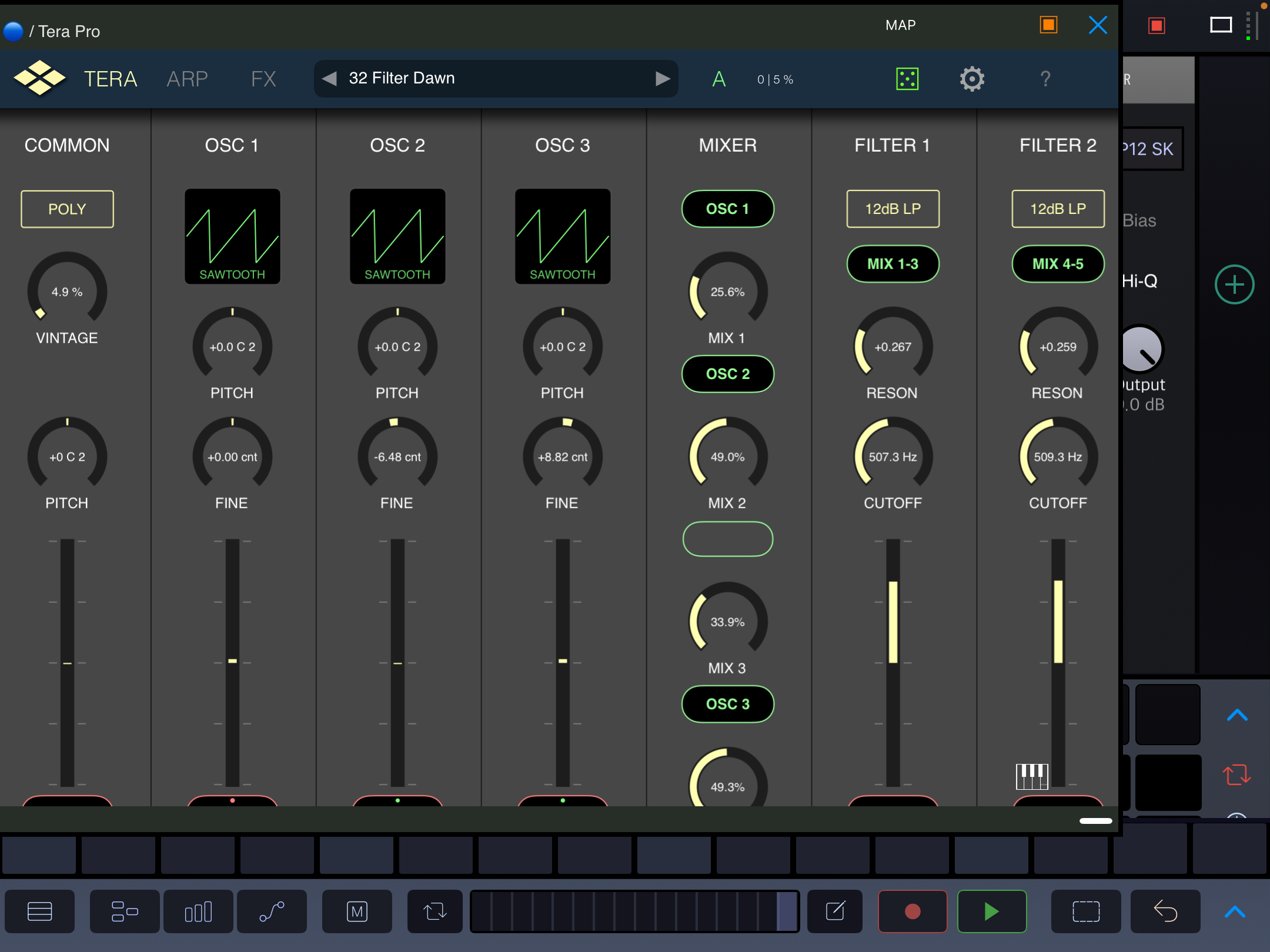Toggle the OSC 1 mixer source
The width and height of the screenshot is (1270, 952).
click(x=728, y=209)
